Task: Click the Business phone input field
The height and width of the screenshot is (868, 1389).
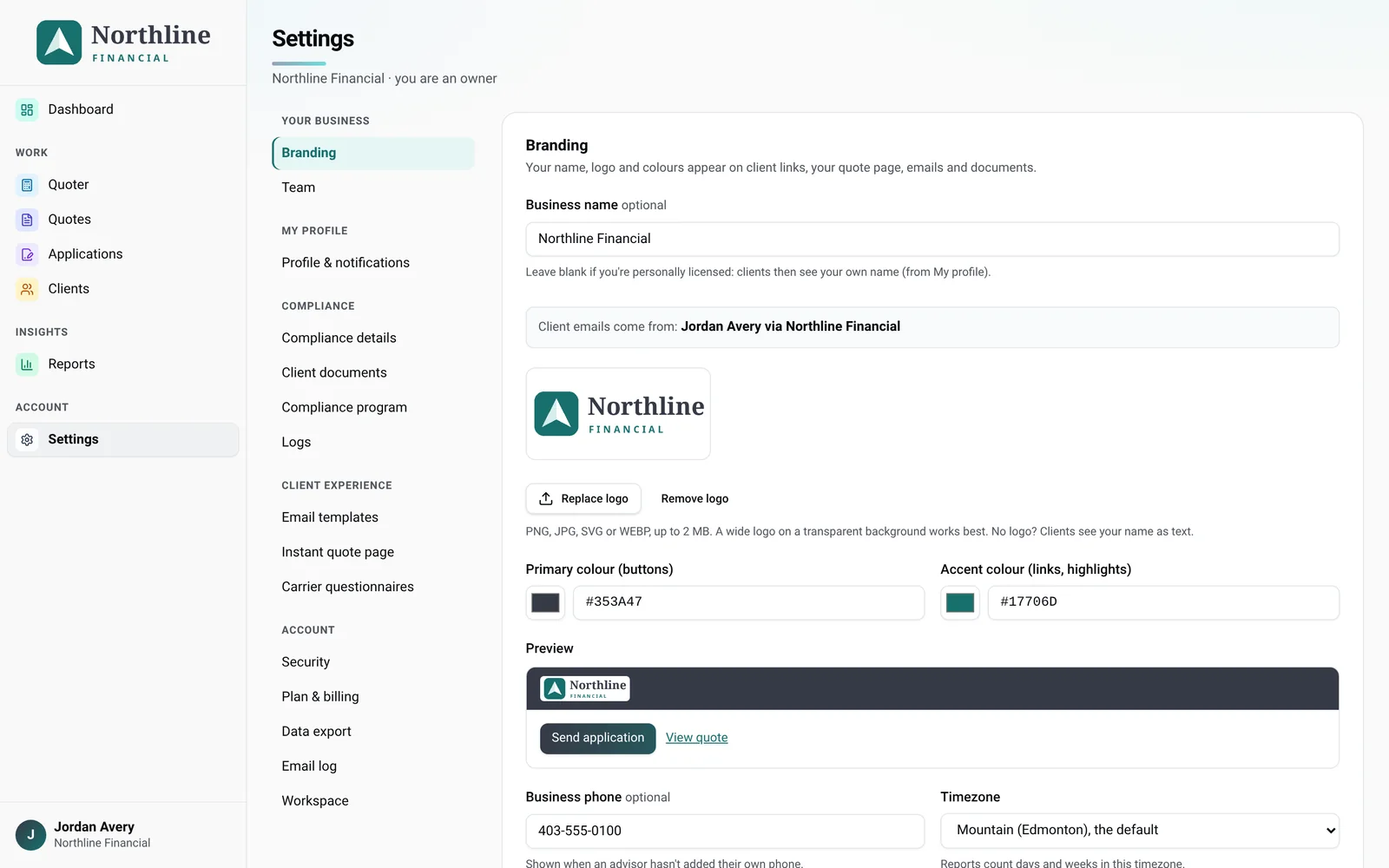Action: click(725, 831)
